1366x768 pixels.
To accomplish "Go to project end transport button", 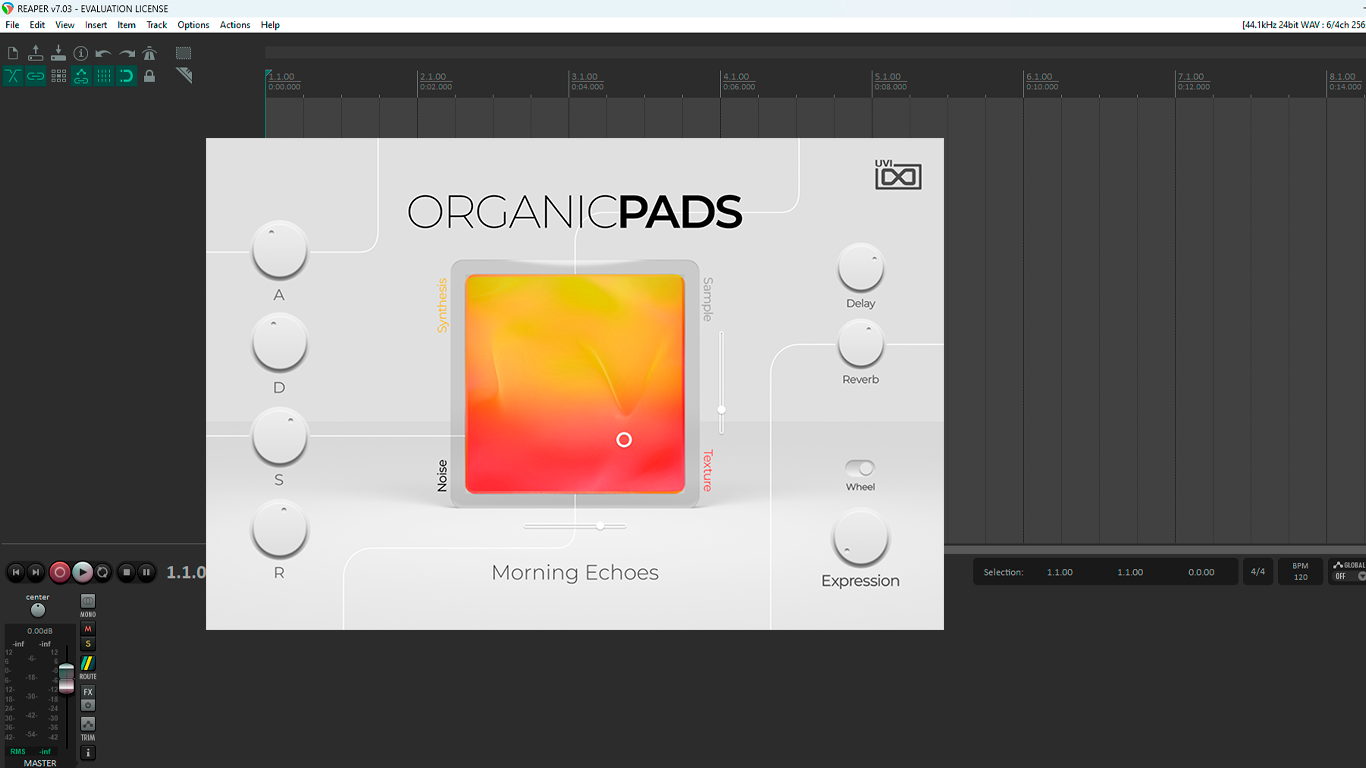I will coord(36,572).
